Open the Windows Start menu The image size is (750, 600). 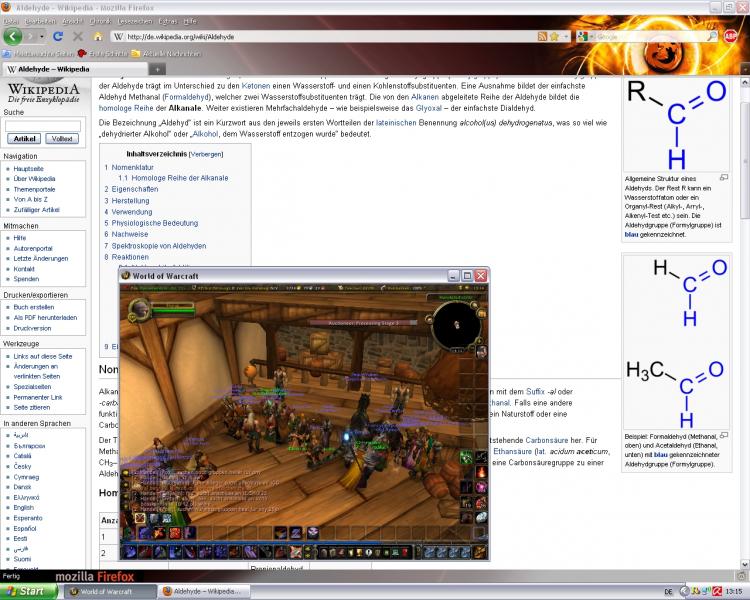[x=27, y=591]
